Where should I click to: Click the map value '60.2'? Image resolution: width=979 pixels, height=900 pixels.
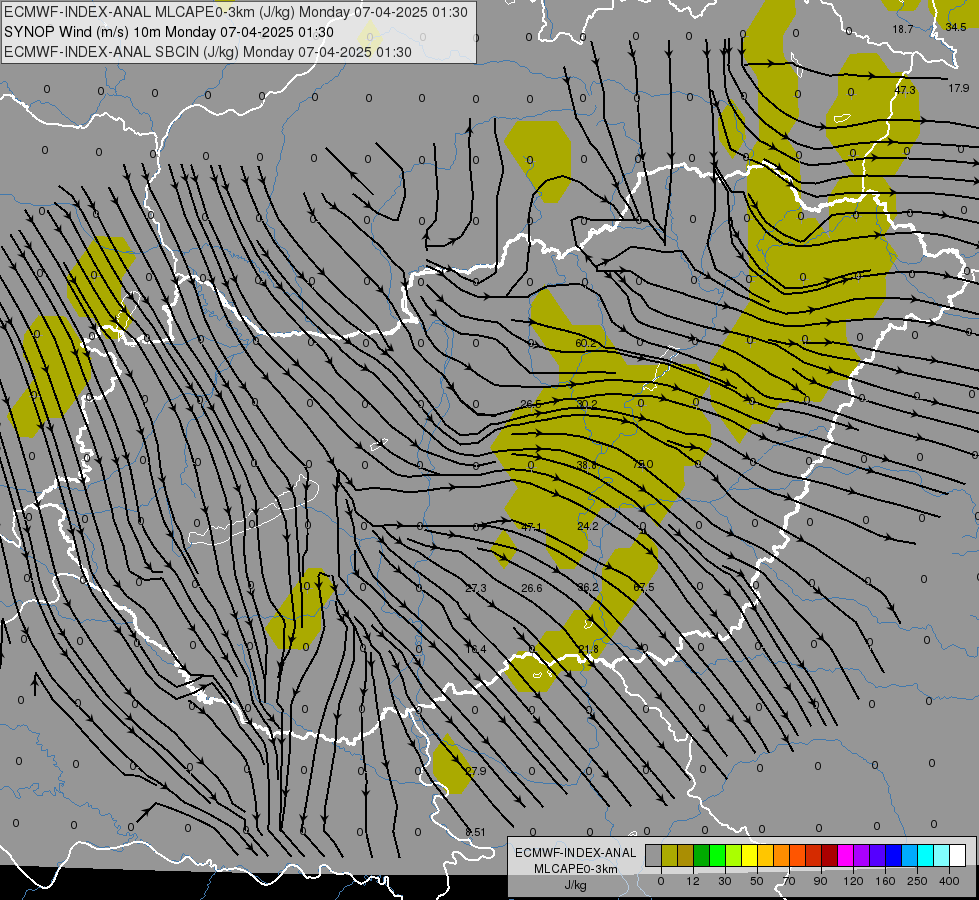pos(586,344)
